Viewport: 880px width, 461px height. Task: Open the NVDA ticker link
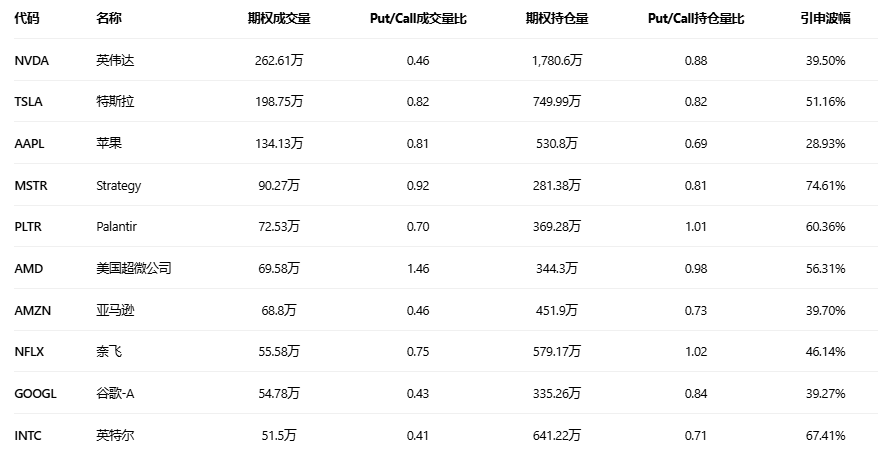coord(32,61)
